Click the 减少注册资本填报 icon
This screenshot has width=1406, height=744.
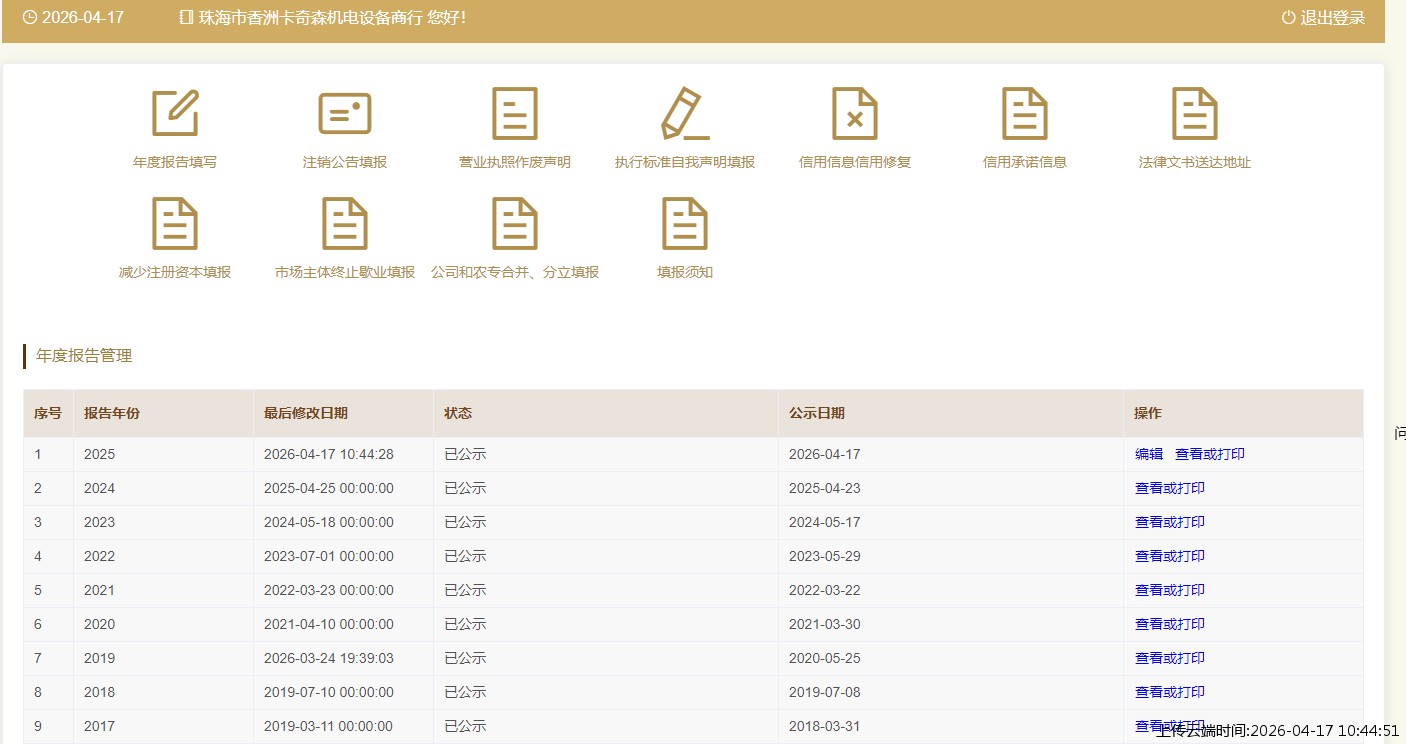point(175,224)
